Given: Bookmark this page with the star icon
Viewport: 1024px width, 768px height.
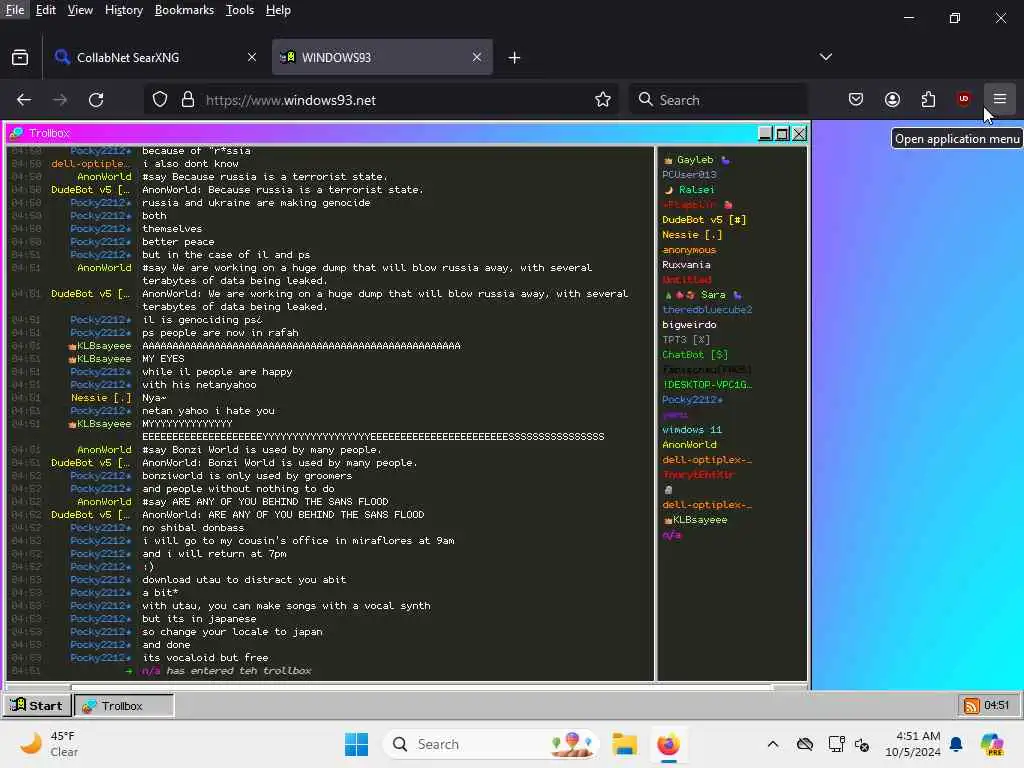Looking at the screenshot, I should pyautogui.click(x=603, y=99).
